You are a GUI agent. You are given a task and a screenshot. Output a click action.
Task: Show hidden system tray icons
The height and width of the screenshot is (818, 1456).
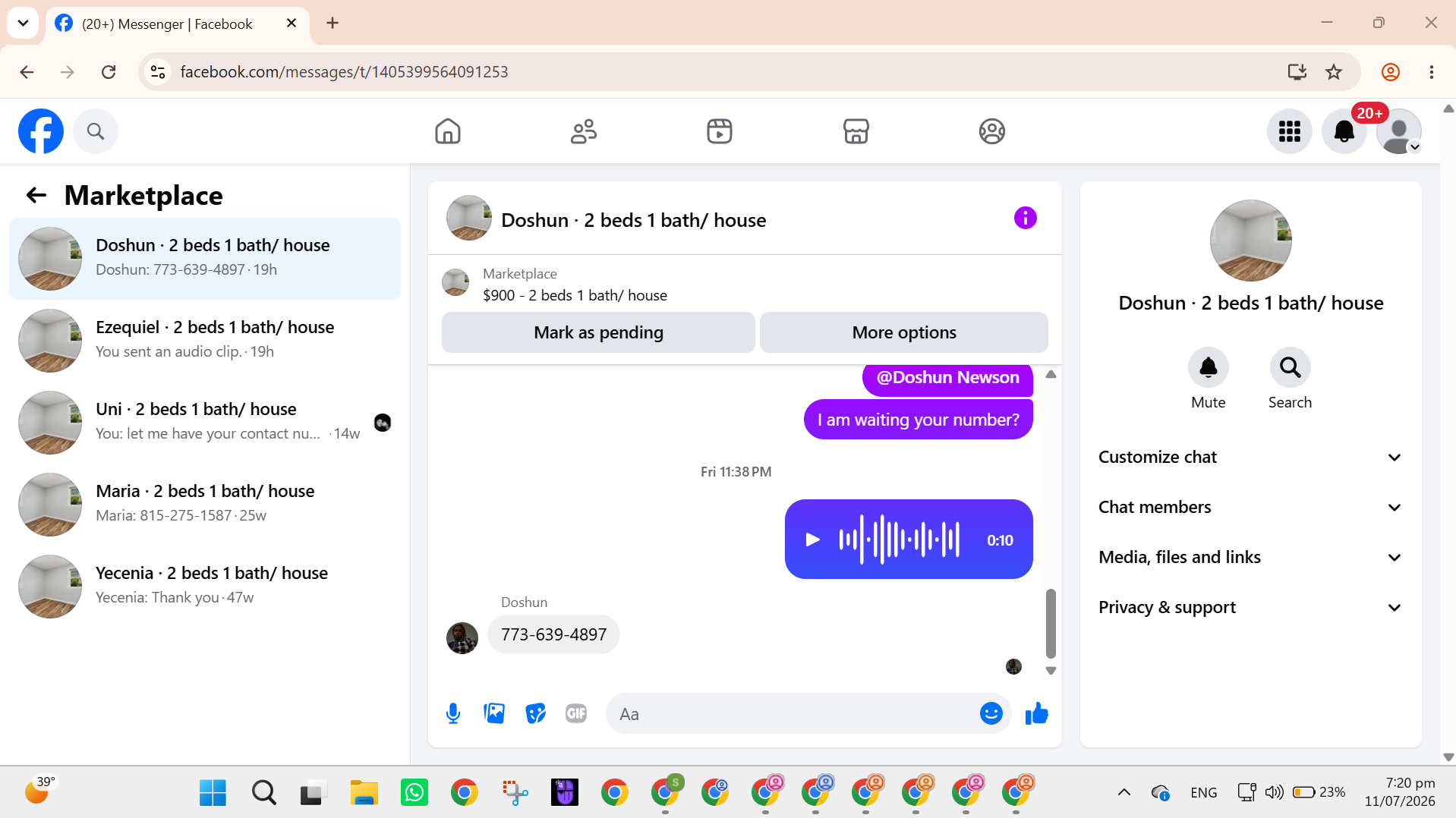[x=1124, y=792]
